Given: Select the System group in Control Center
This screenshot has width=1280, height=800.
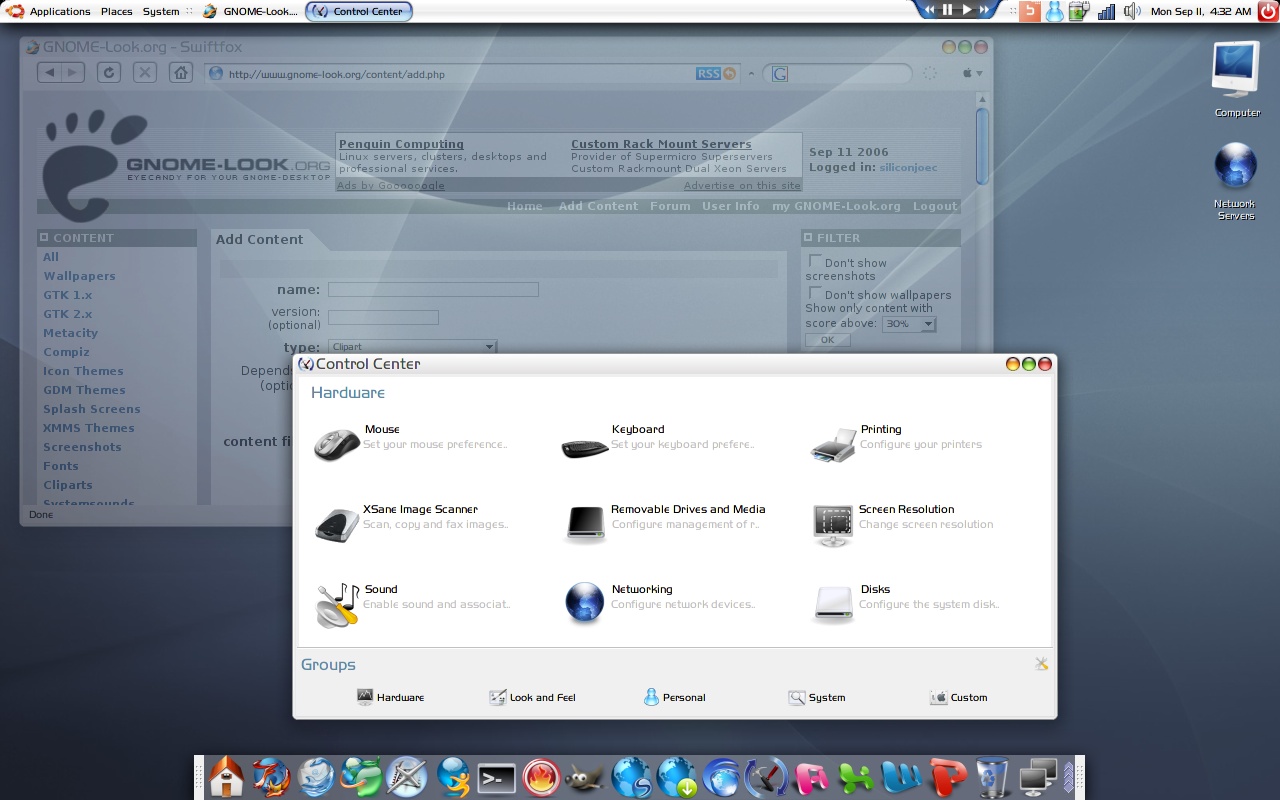Looking at the screenshot, I should (817, 697).
